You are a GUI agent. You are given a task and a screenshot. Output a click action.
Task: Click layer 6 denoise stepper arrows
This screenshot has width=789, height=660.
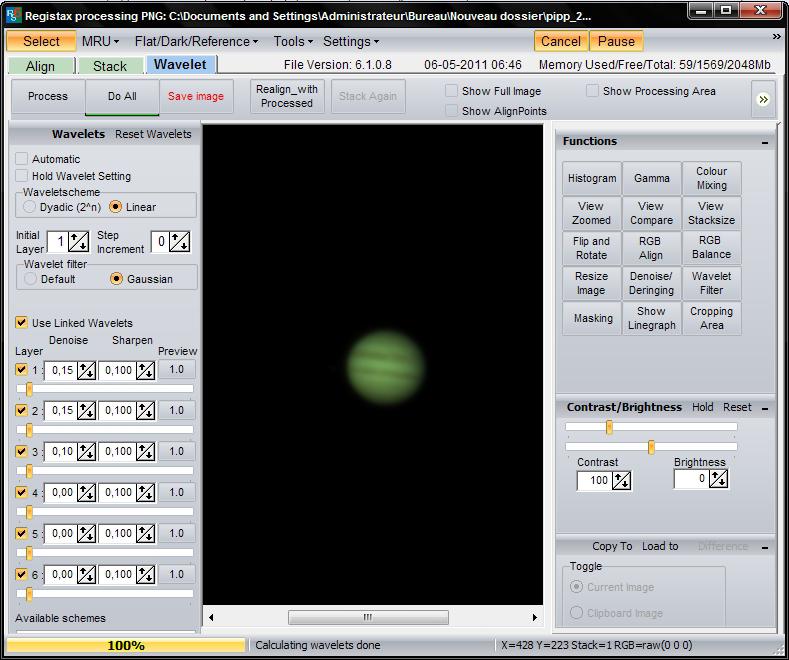87,574
